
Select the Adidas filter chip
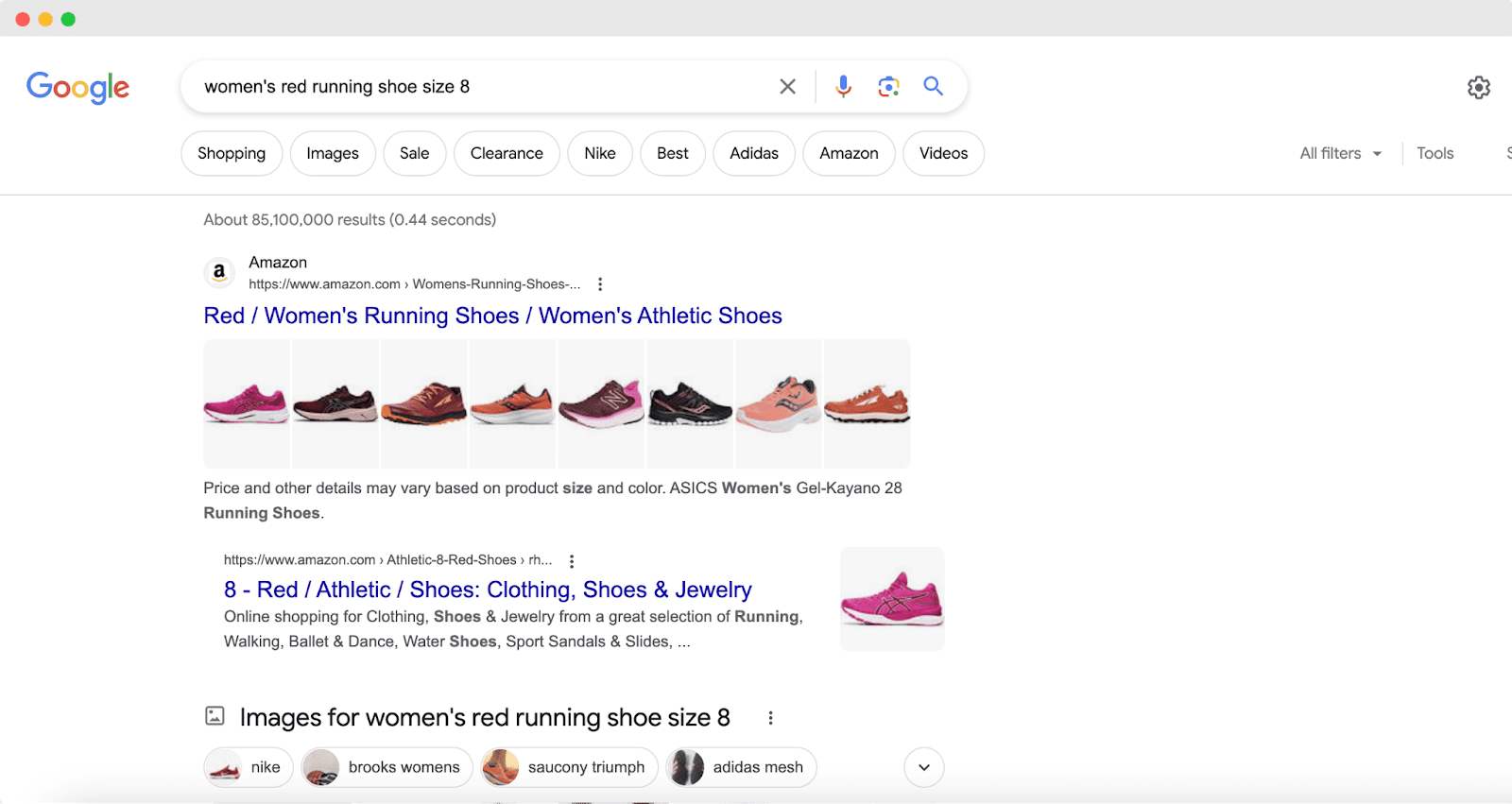(x=754, y=153)
